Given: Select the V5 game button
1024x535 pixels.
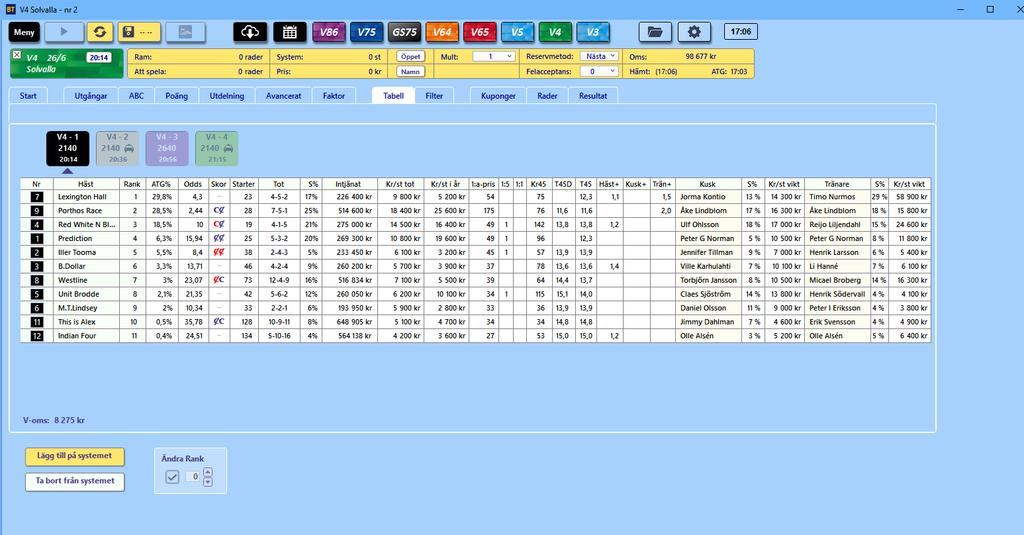Looking at the screenshot, I should coord(517,32).
